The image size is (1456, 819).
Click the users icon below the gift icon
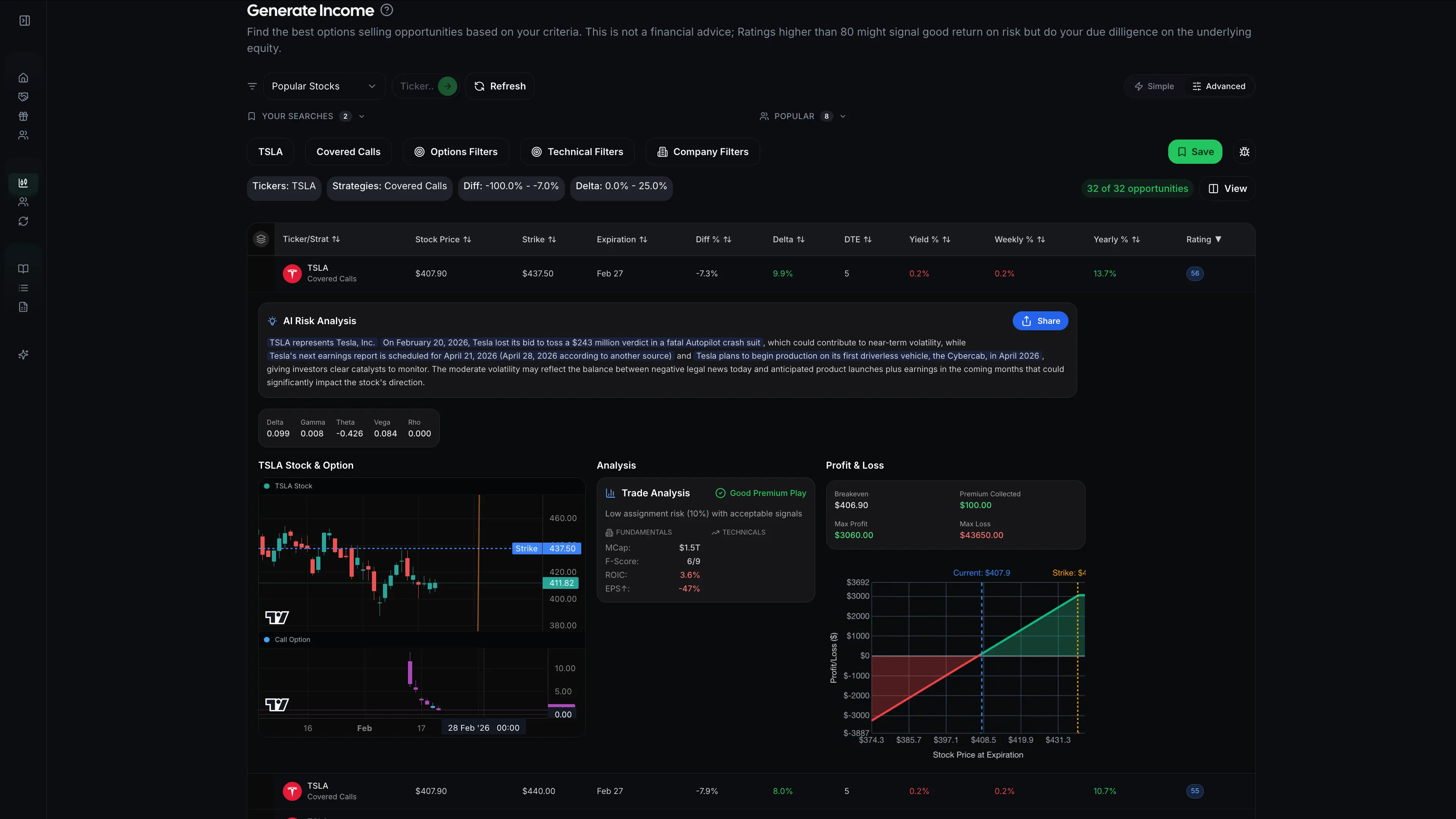point(23,135)
